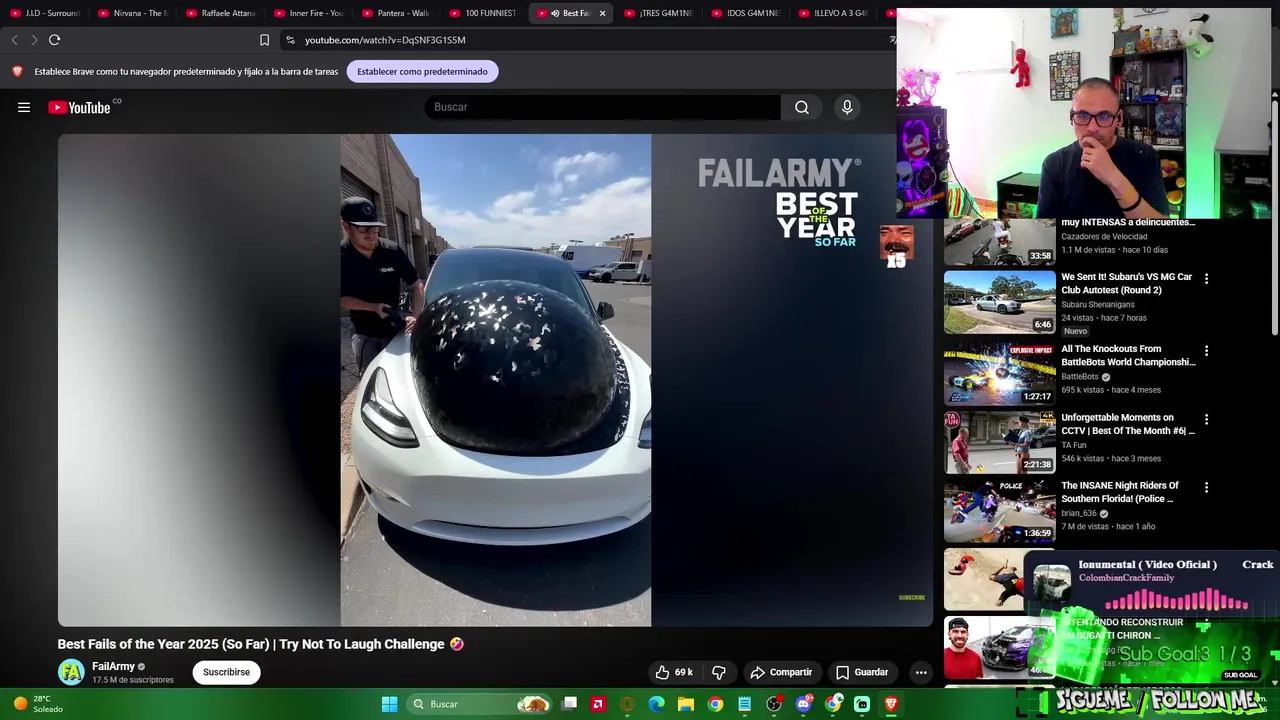Open the weather widget showing 28°C
Image resolution: width=1280 pixels, height=720 pixels.
38,704
